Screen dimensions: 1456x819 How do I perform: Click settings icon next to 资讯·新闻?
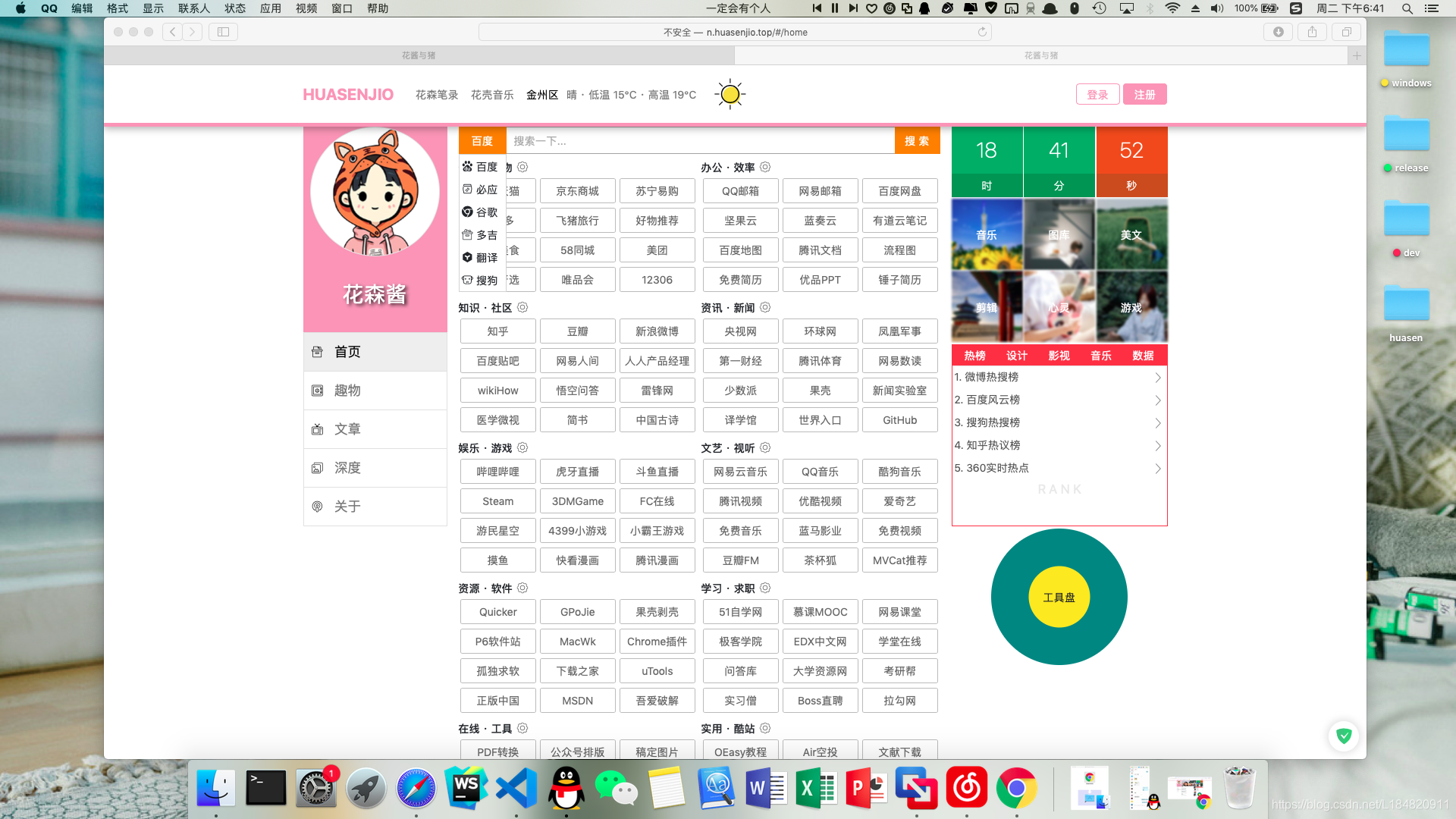(765, 307)
